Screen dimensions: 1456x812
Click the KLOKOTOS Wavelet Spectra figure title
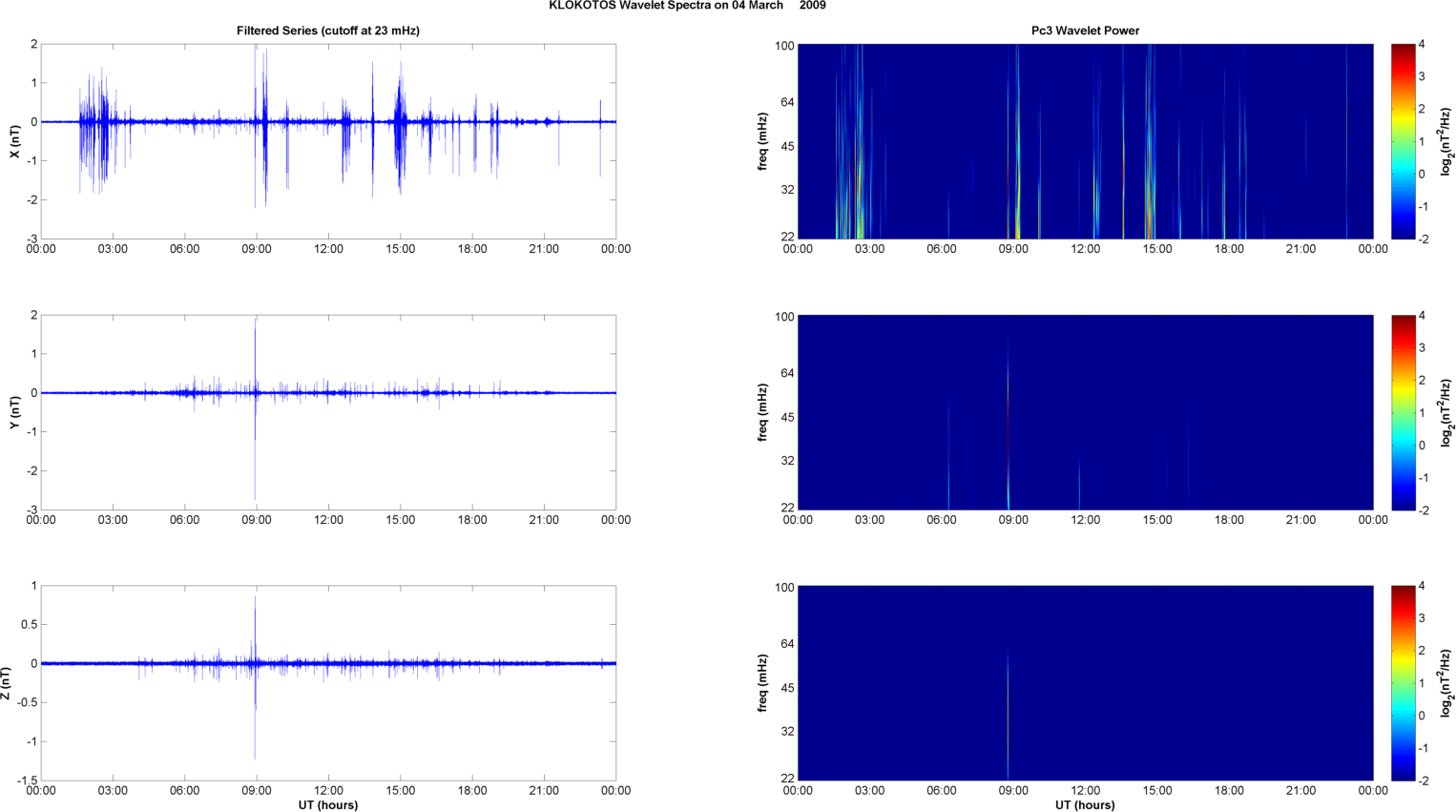pos(687,6)
